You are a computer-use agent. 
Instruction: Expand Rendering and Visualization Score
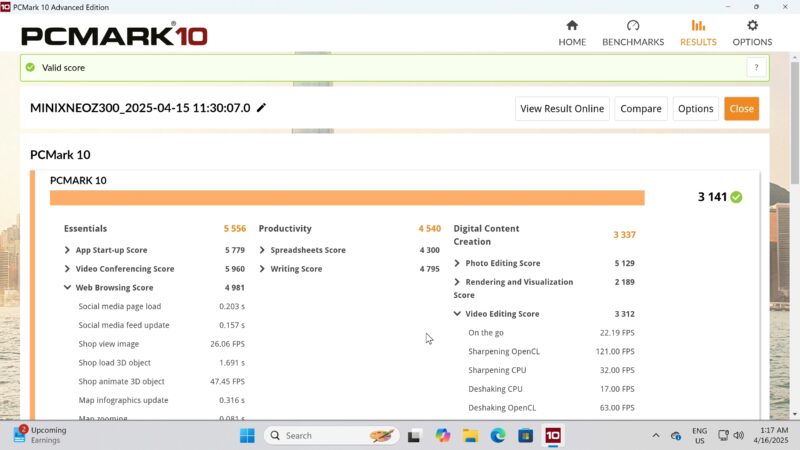[x=457, y=282]
